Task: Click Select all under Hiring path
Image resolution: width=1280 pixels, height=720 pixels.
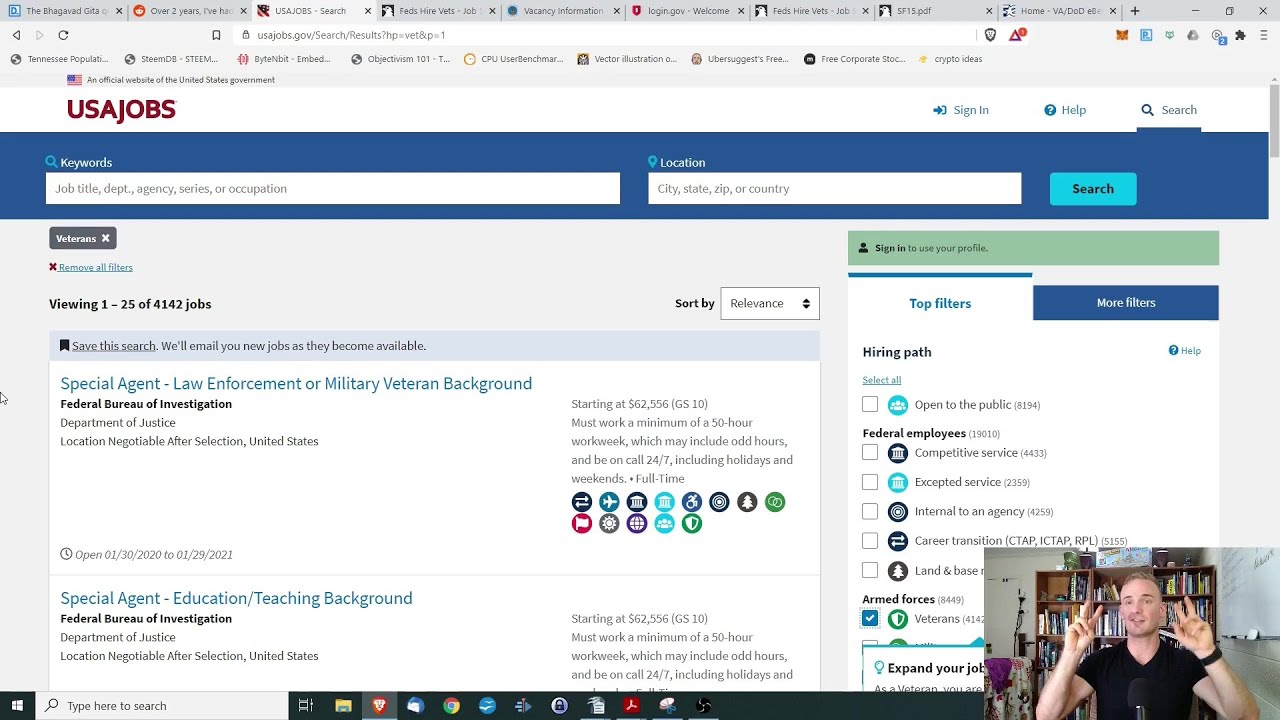Action: (x=882, y=380)
